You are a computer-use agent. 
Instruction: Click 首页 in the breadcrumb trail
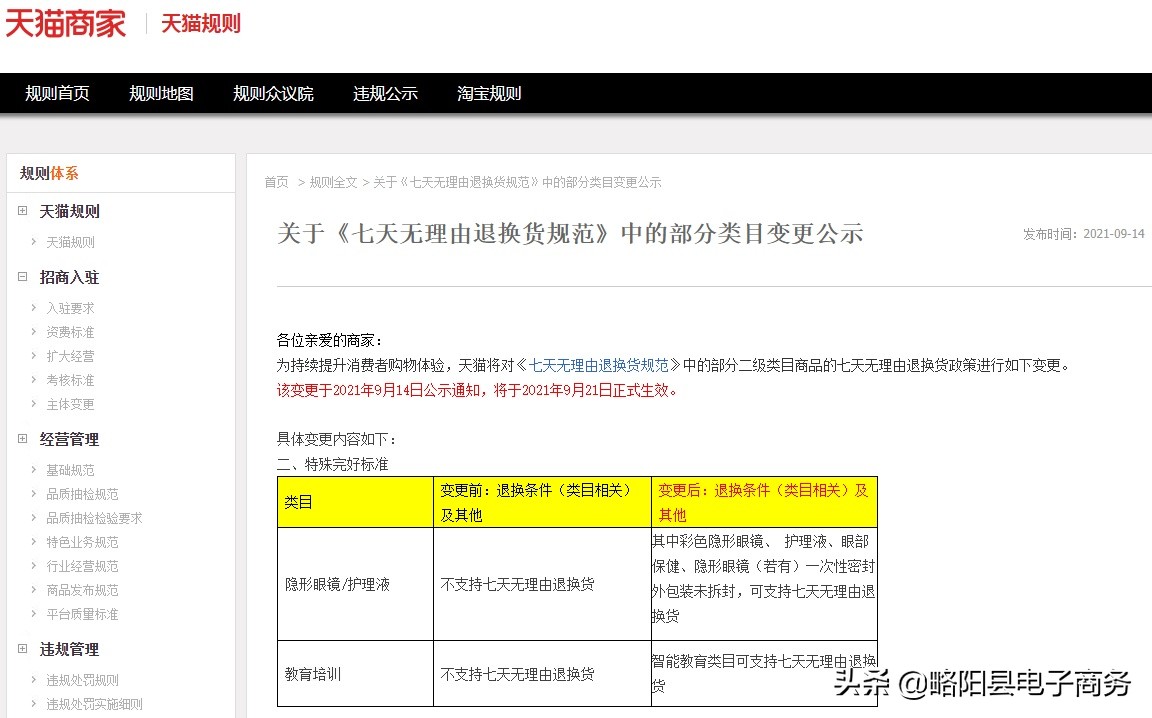point(276,182)
